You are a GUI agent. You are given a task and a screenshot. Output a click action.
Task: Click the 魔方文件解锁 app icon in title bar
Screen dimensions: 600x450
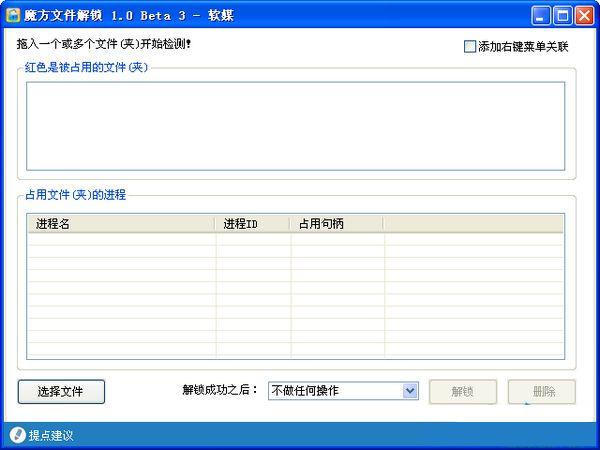tap(13, 15)
